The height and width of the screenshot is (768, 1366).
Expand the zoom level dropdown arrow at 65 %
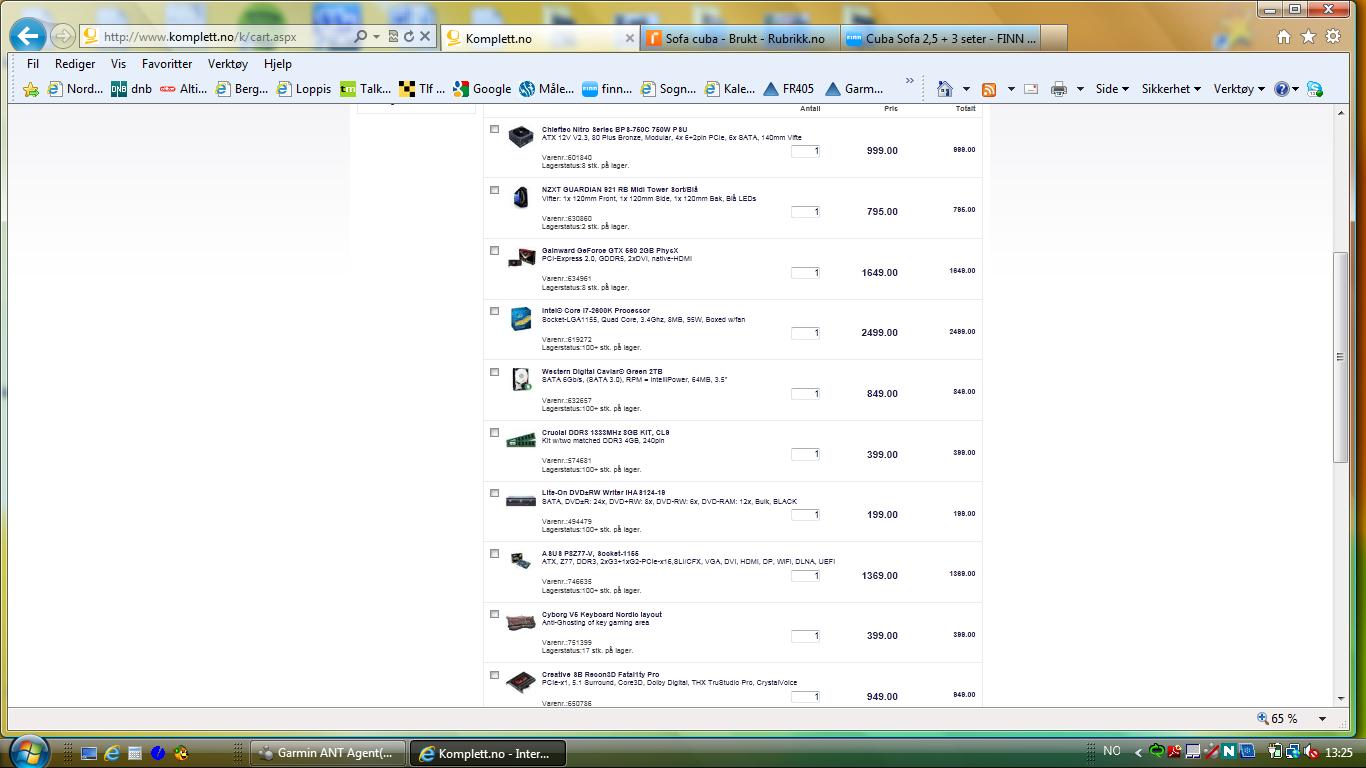tap(1322, 718)
